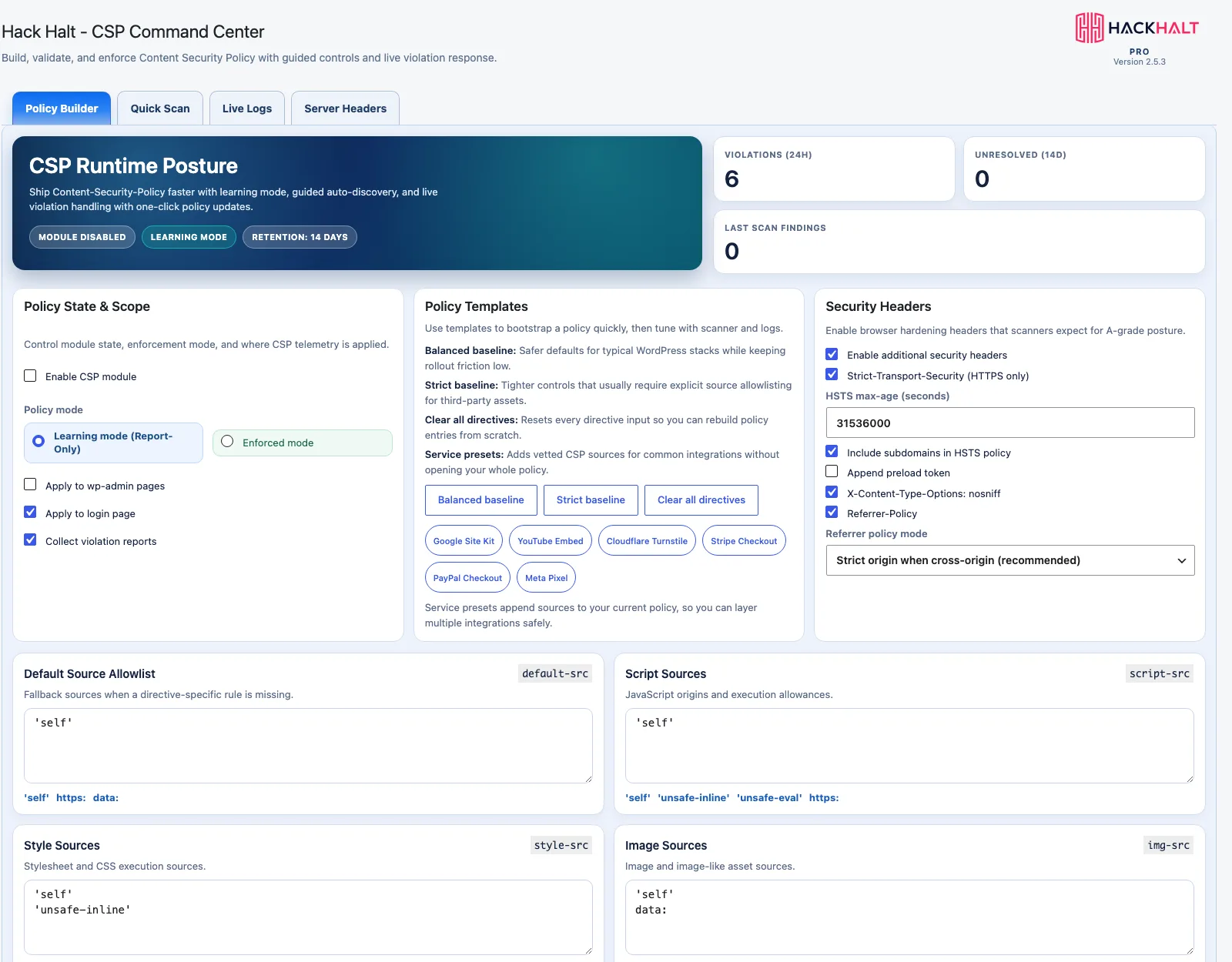
Task: Apply the Balanced baseline template
Action: [481, 500]
